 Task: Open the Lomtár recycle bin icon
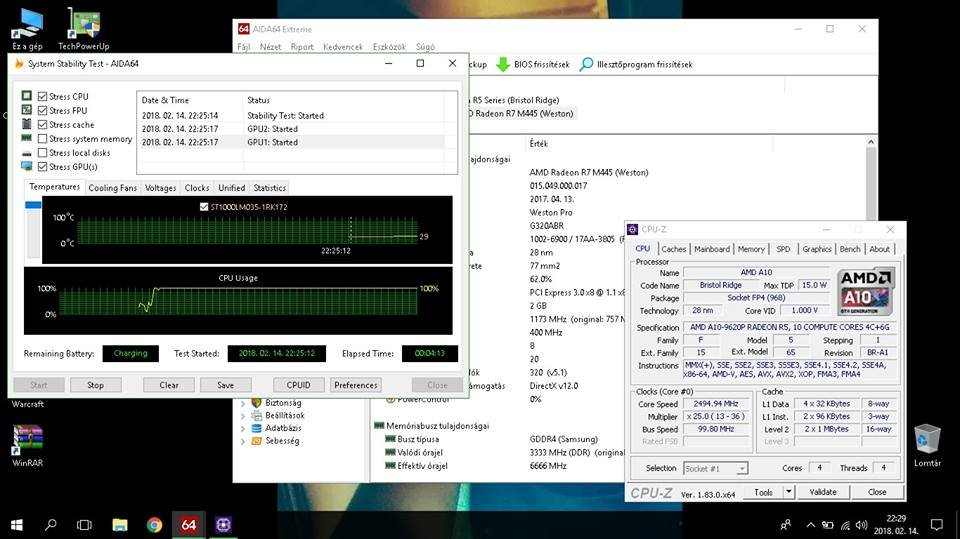[x=927, y=445]
